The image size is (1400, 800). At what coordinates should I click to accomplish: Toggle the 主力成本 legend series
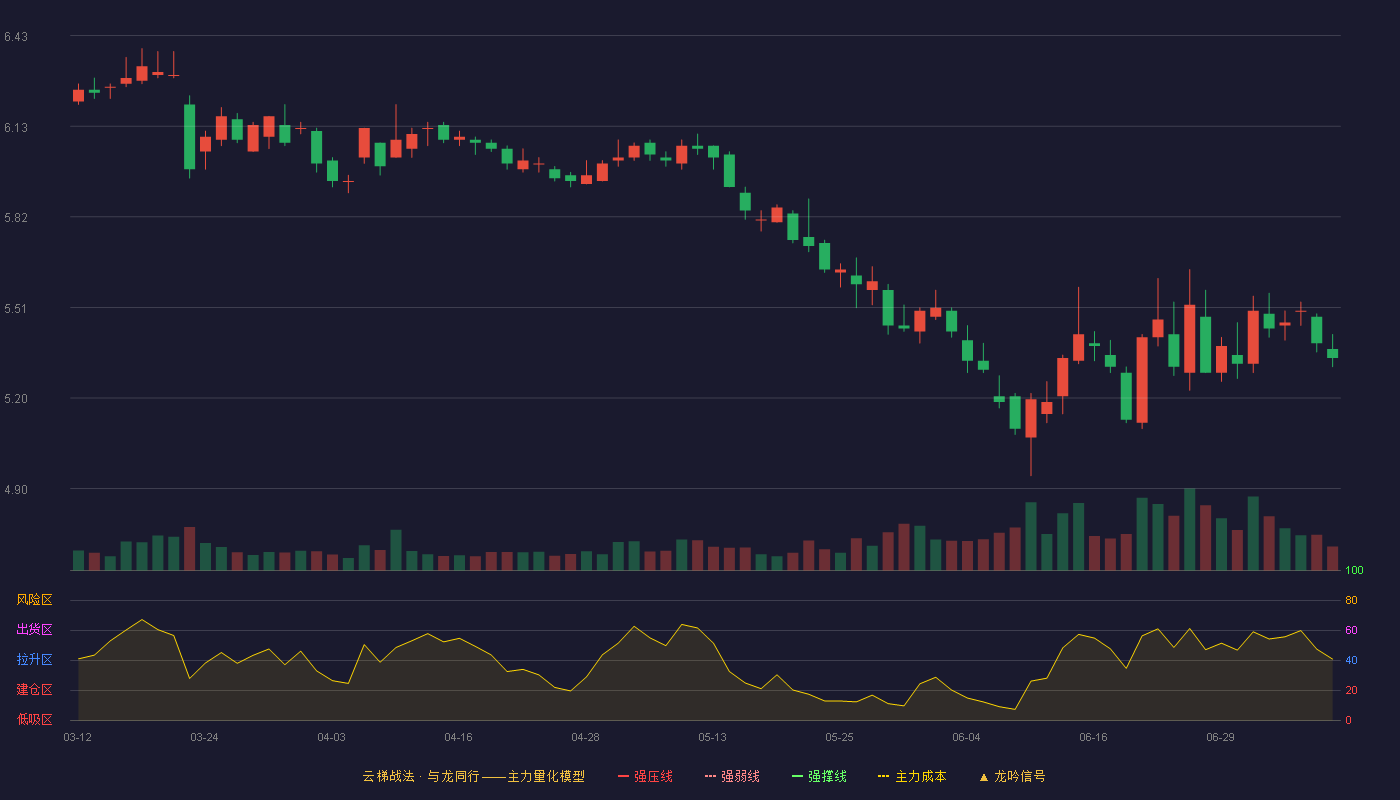coord(912,776)
